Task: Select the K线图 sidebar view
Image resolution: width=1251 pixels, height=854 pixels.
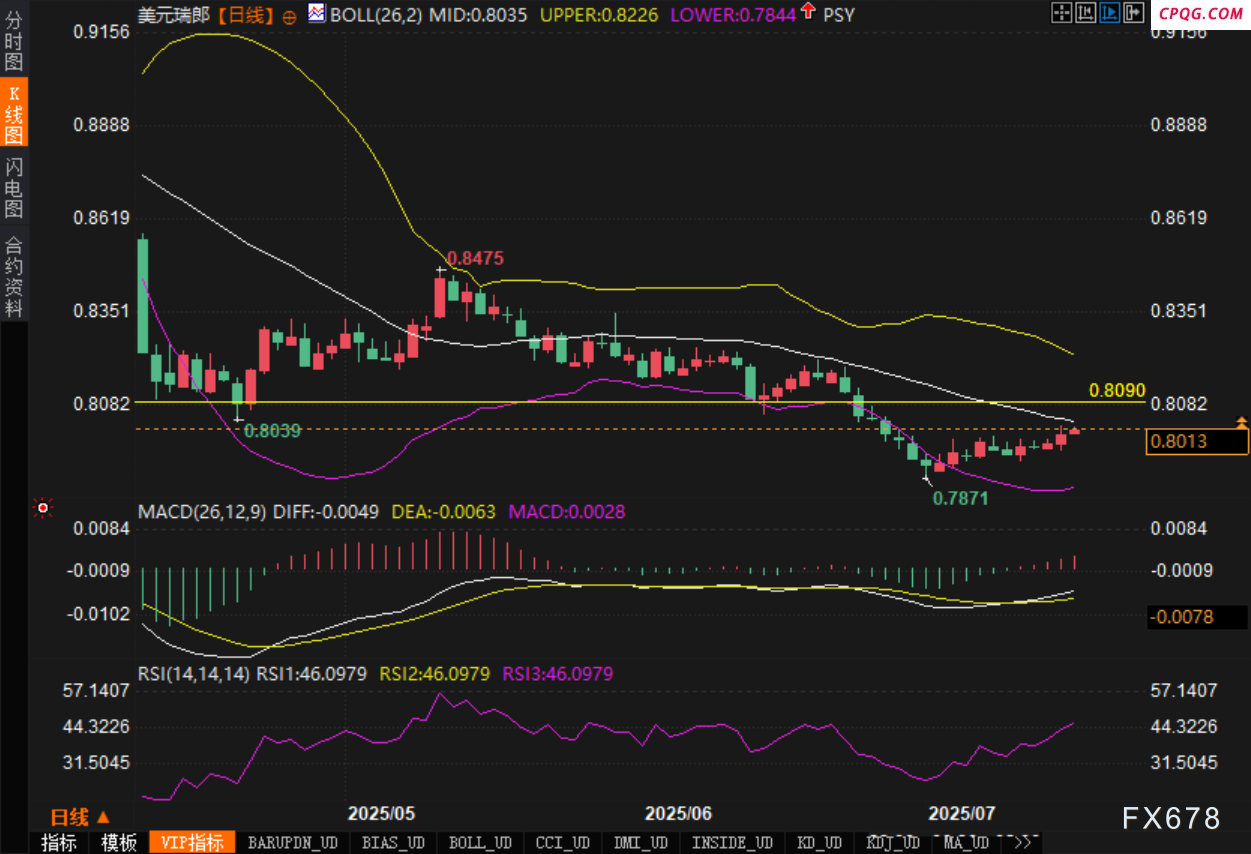Action: (x=14, y=115)
